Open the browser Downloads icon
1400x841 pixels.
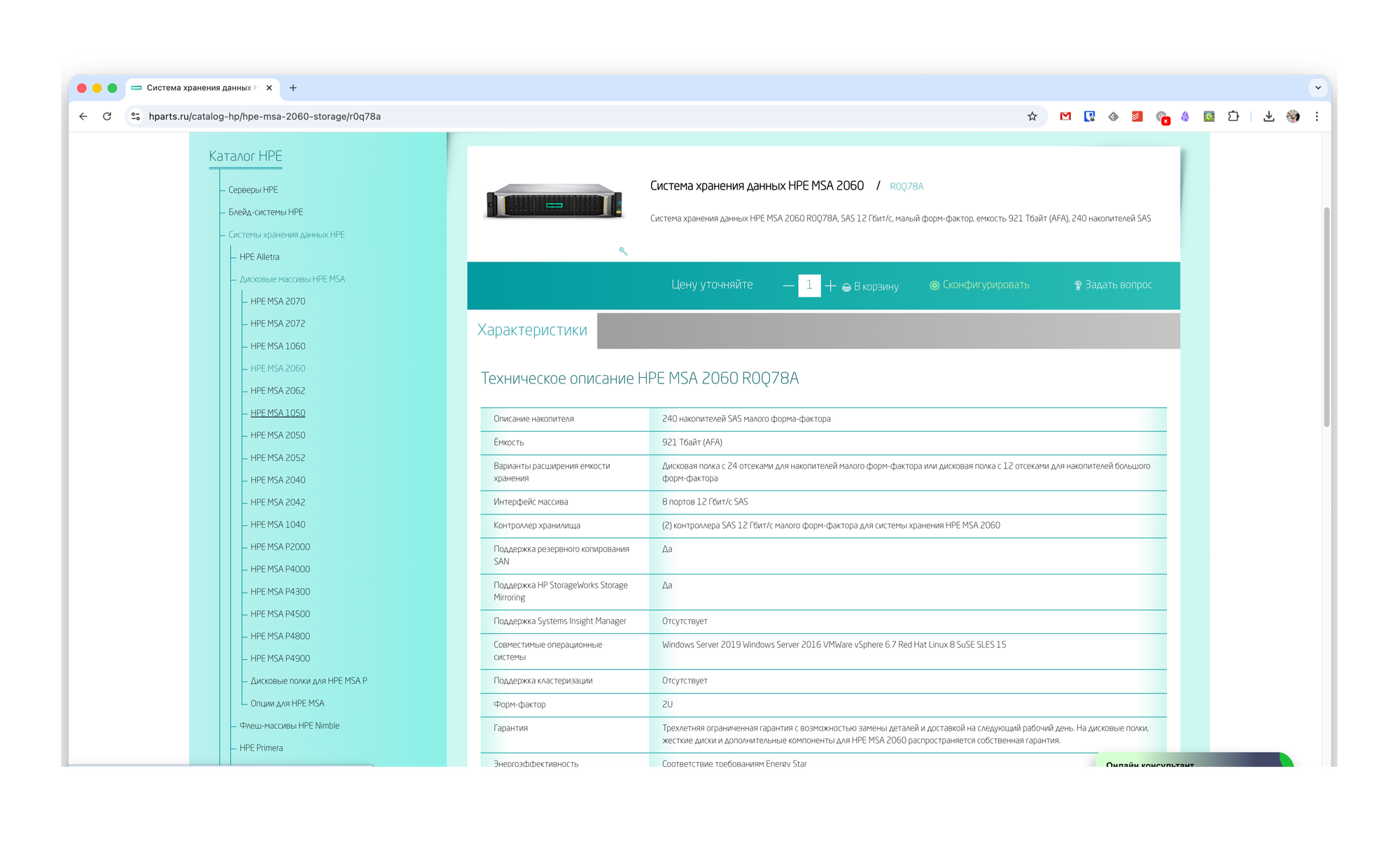pos(1268,116)
